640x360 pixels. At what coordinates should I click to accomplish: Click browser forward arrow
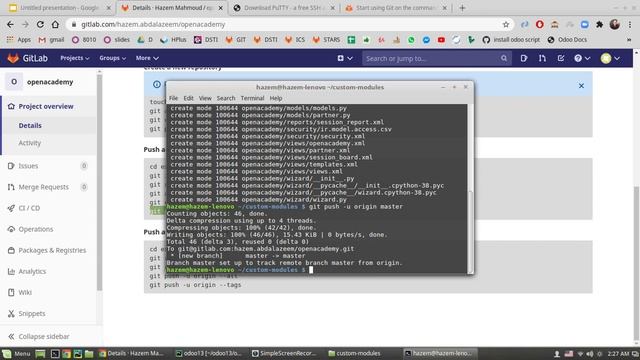25,24
